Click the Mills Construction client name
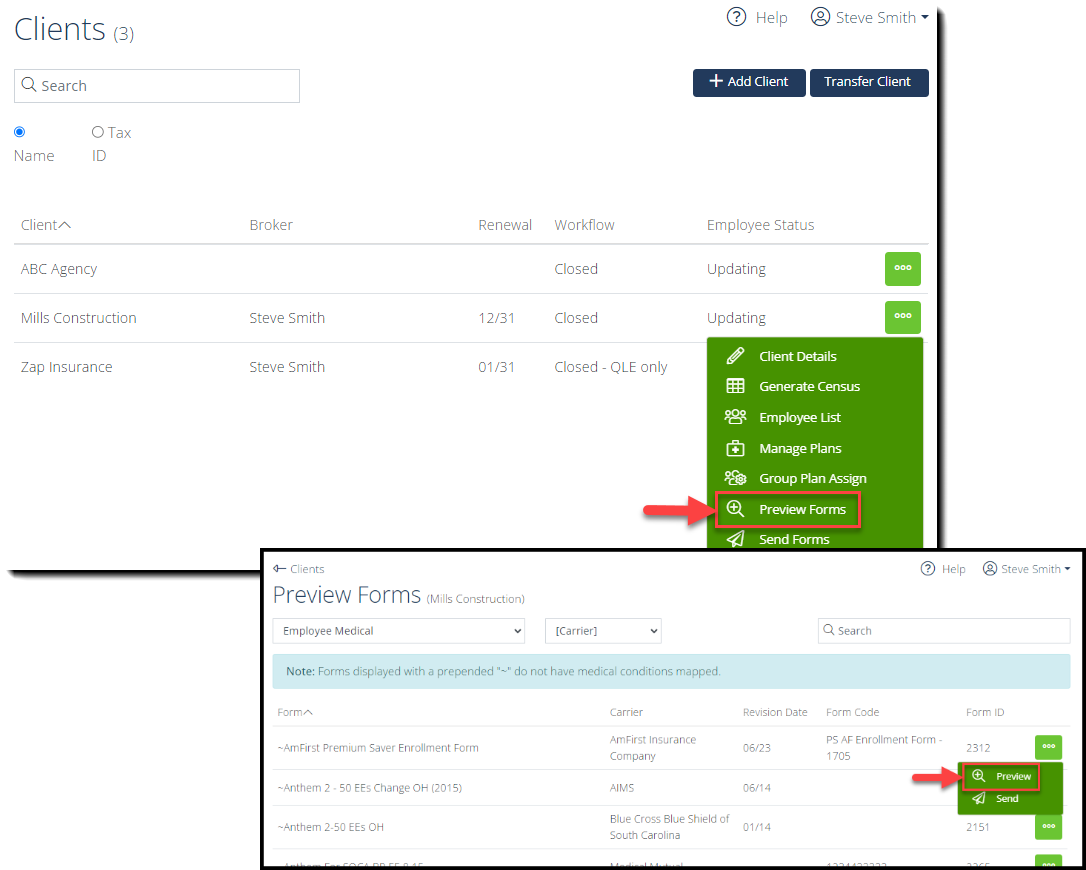 pyautogui.click(x=78, y=318)
